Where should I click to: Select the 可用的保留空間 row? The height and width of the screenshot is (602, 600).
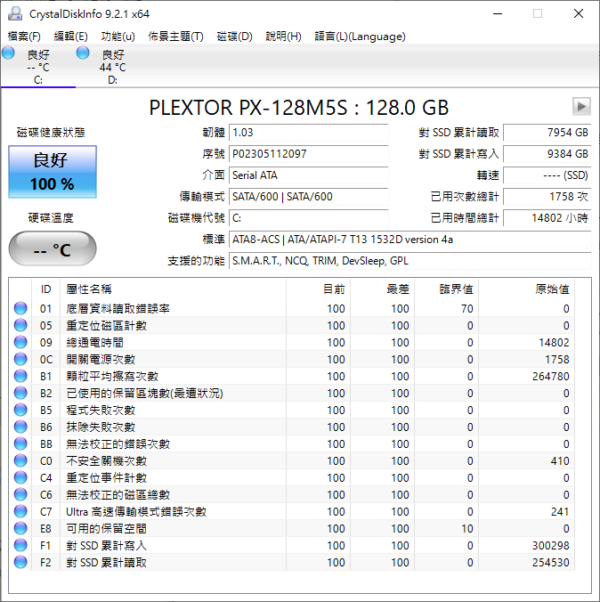tap(292, 528)
